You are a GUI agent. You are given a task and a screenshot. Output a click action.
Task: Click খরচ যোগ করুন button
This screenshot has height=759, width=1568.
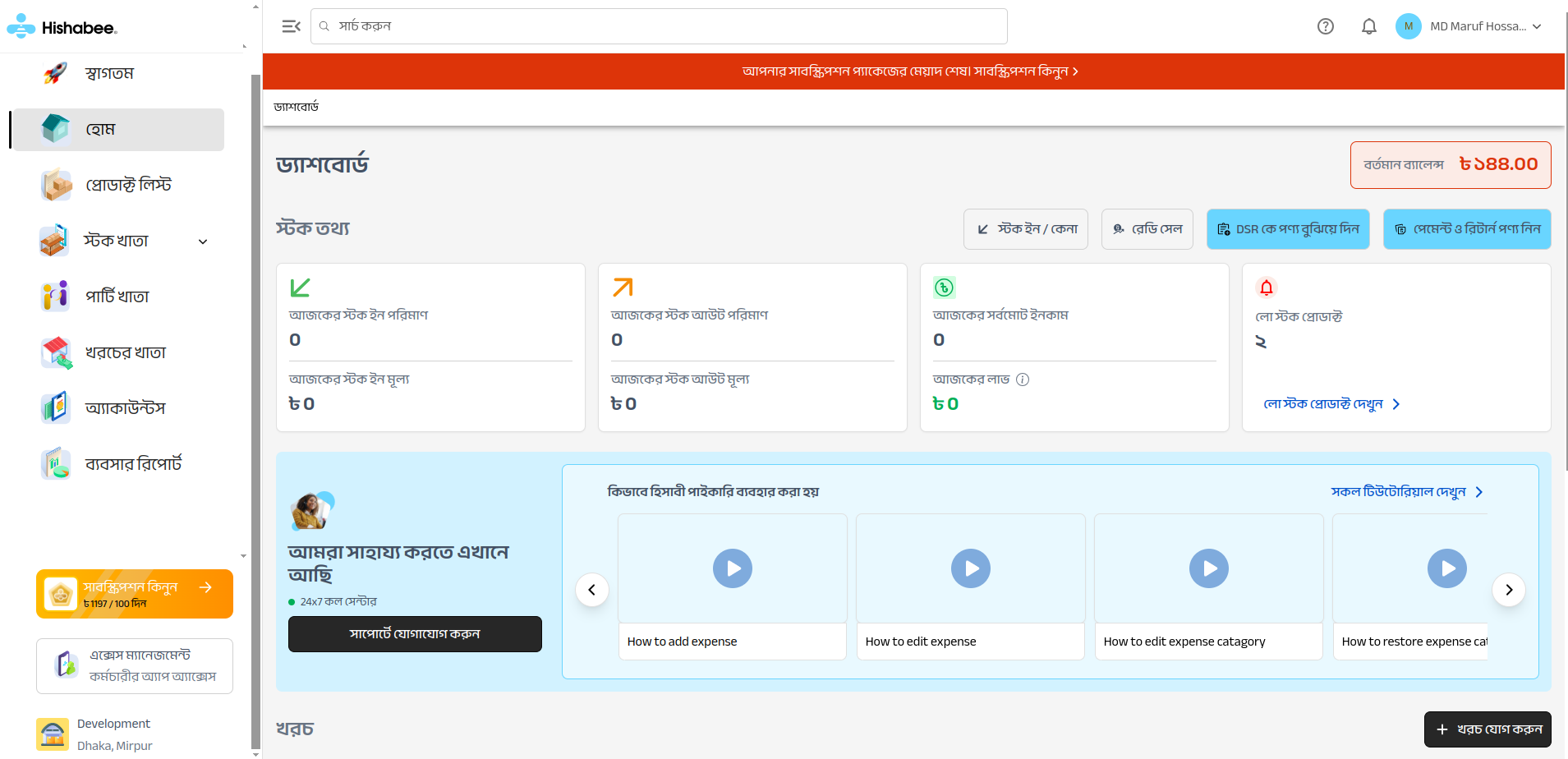[1488, 729]
